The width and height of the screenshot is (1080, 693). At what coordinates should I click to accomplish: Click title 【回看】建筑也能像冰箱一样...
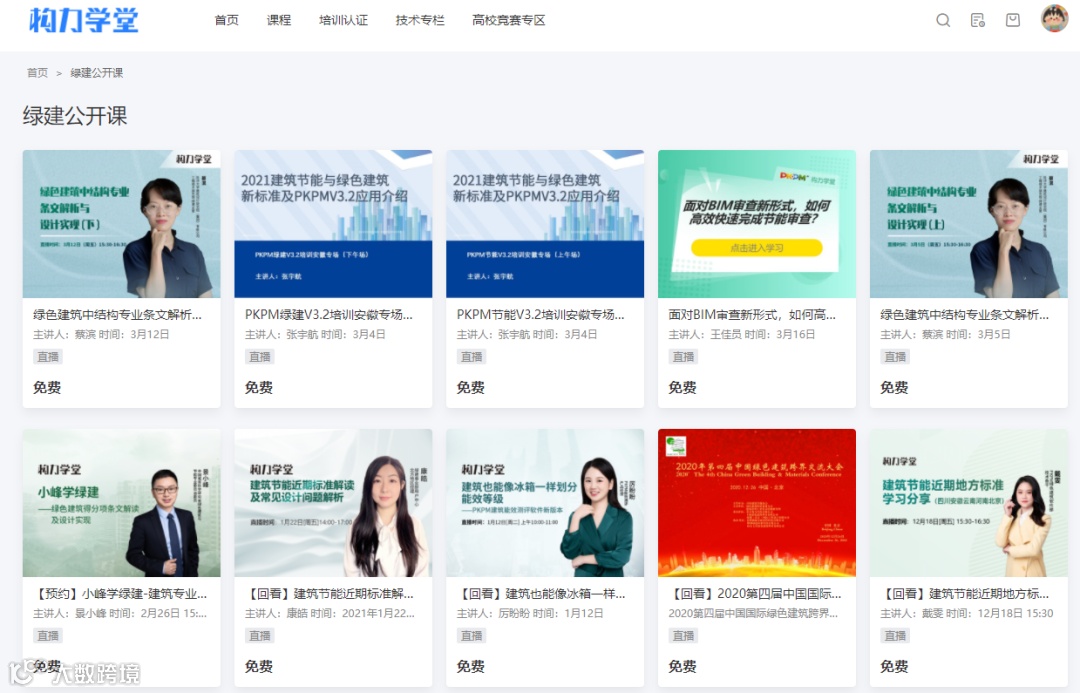541,594
